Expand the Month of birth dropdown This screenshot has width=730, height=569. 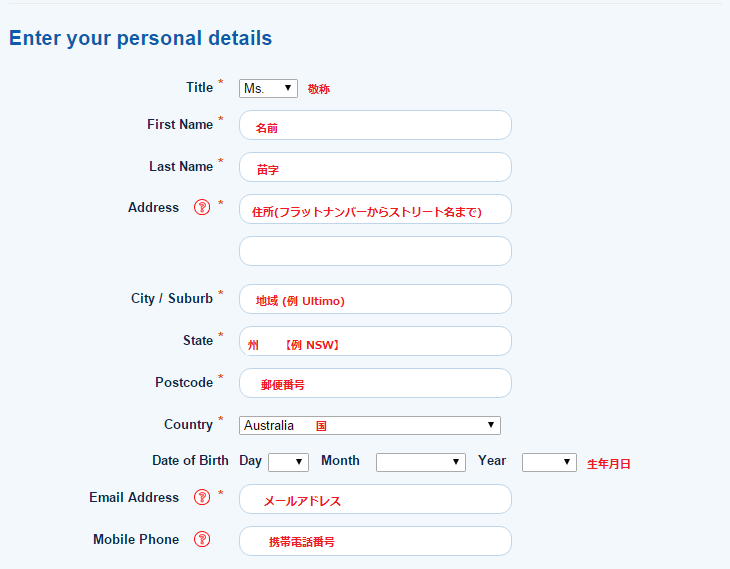[421, 462]
